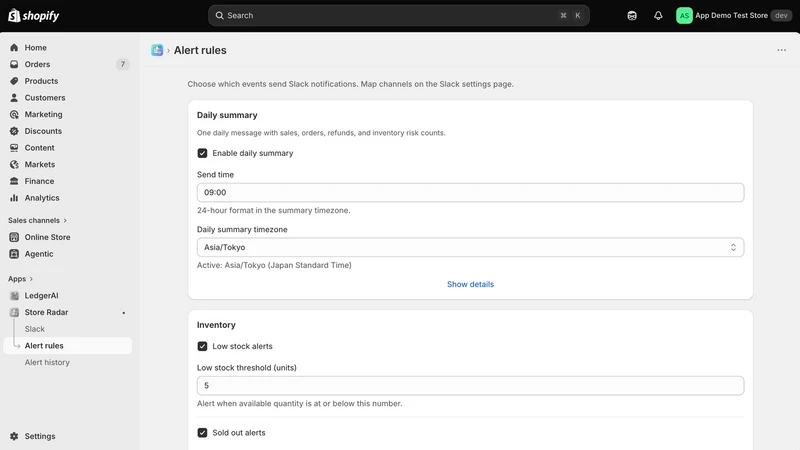Image resolution: width=800 pixels, height=450 pixels.
Task: Click the Agentic channel icon
Action: (14, 254)
